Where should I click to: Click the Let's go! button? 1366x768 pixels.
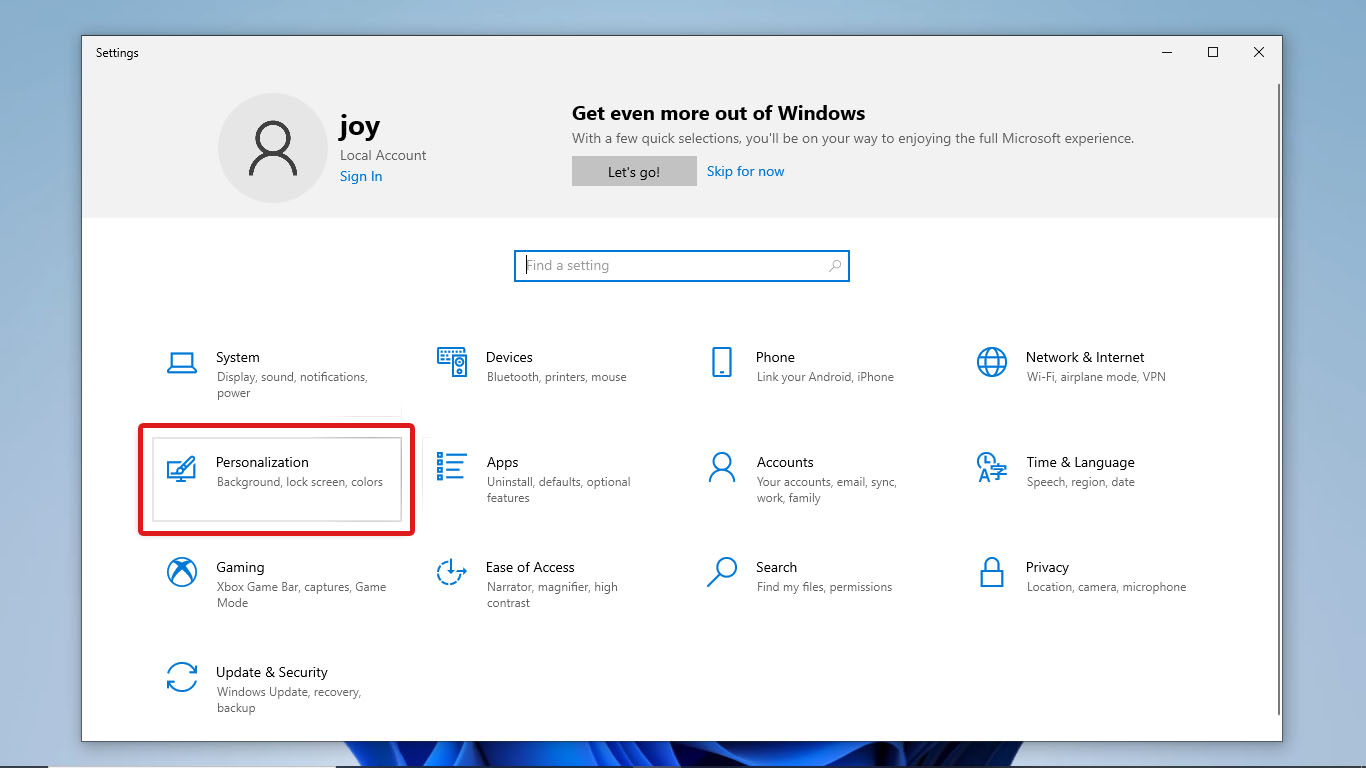click(634, 172)
